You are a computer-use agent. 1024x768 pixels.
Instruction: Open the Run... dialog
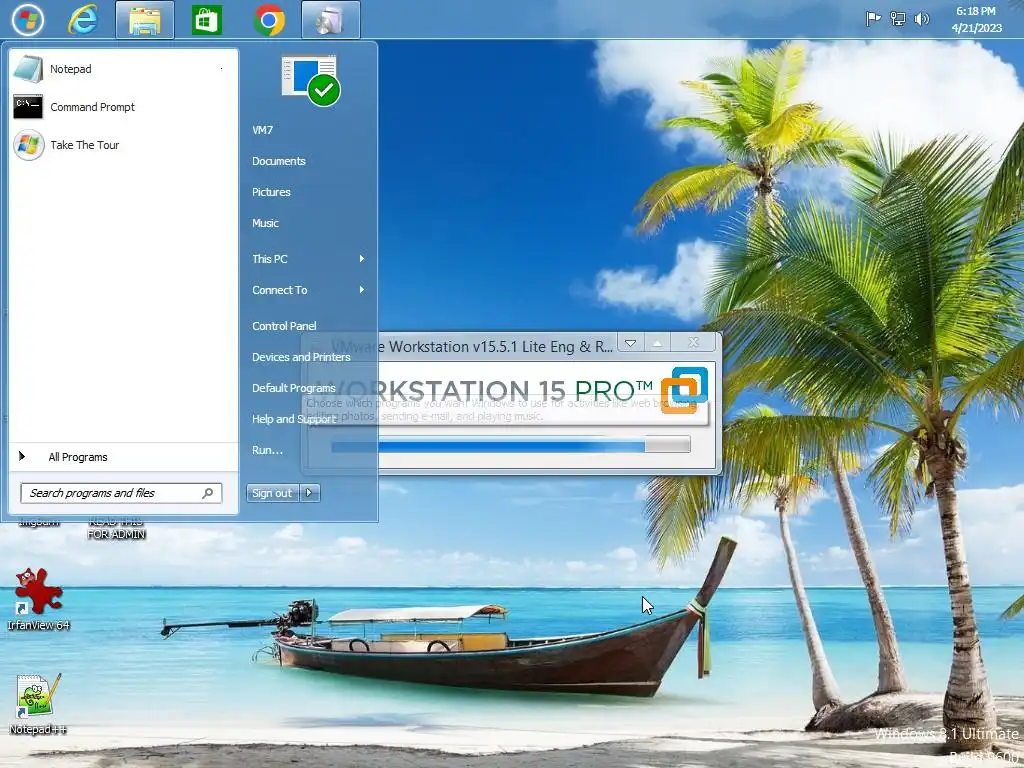tap(267, 450)
